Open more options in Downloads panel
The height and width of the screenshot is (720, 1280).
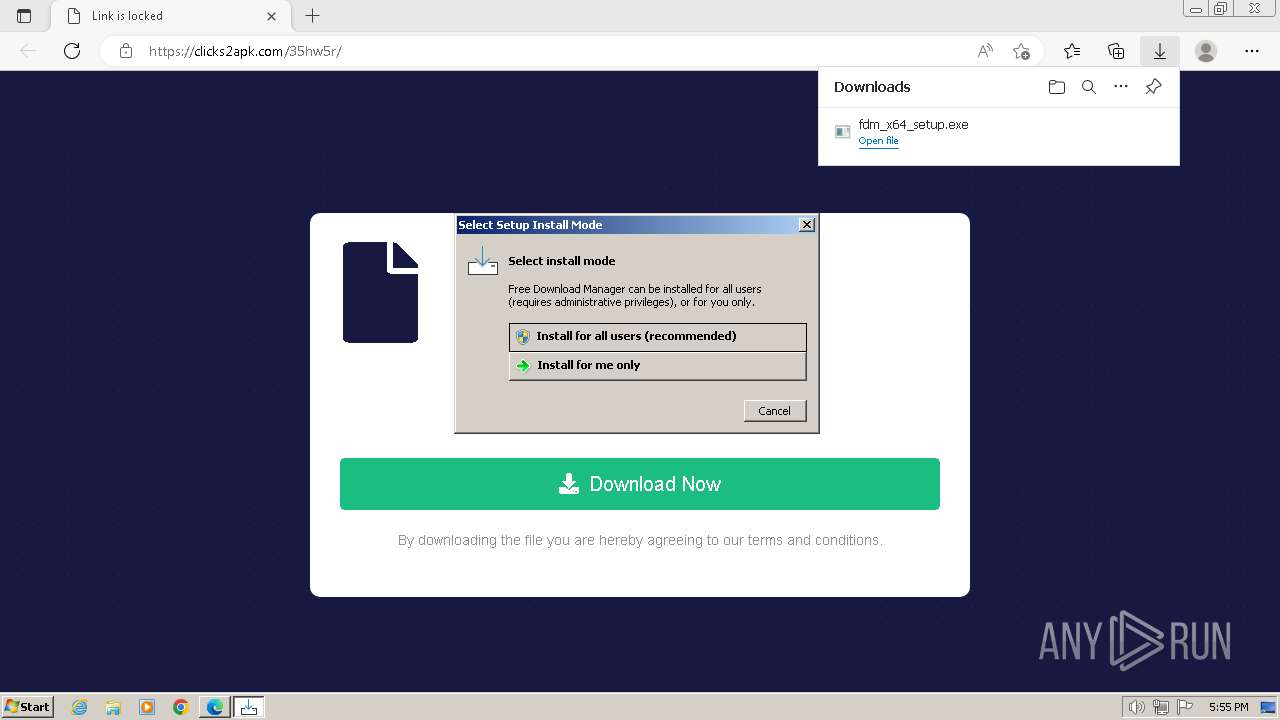click(1121, 87)
